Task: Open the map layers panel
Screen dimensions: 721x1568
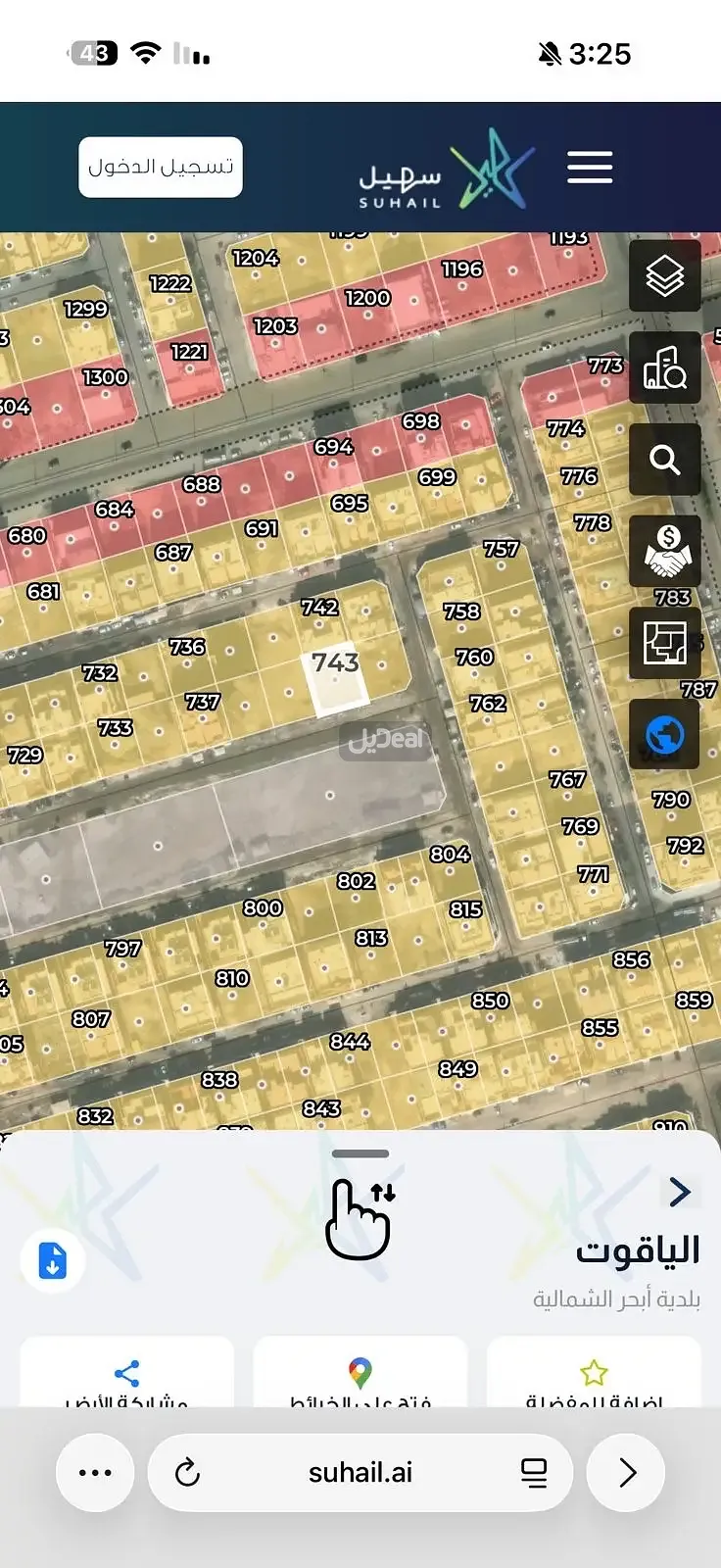Action: [664, 276]
